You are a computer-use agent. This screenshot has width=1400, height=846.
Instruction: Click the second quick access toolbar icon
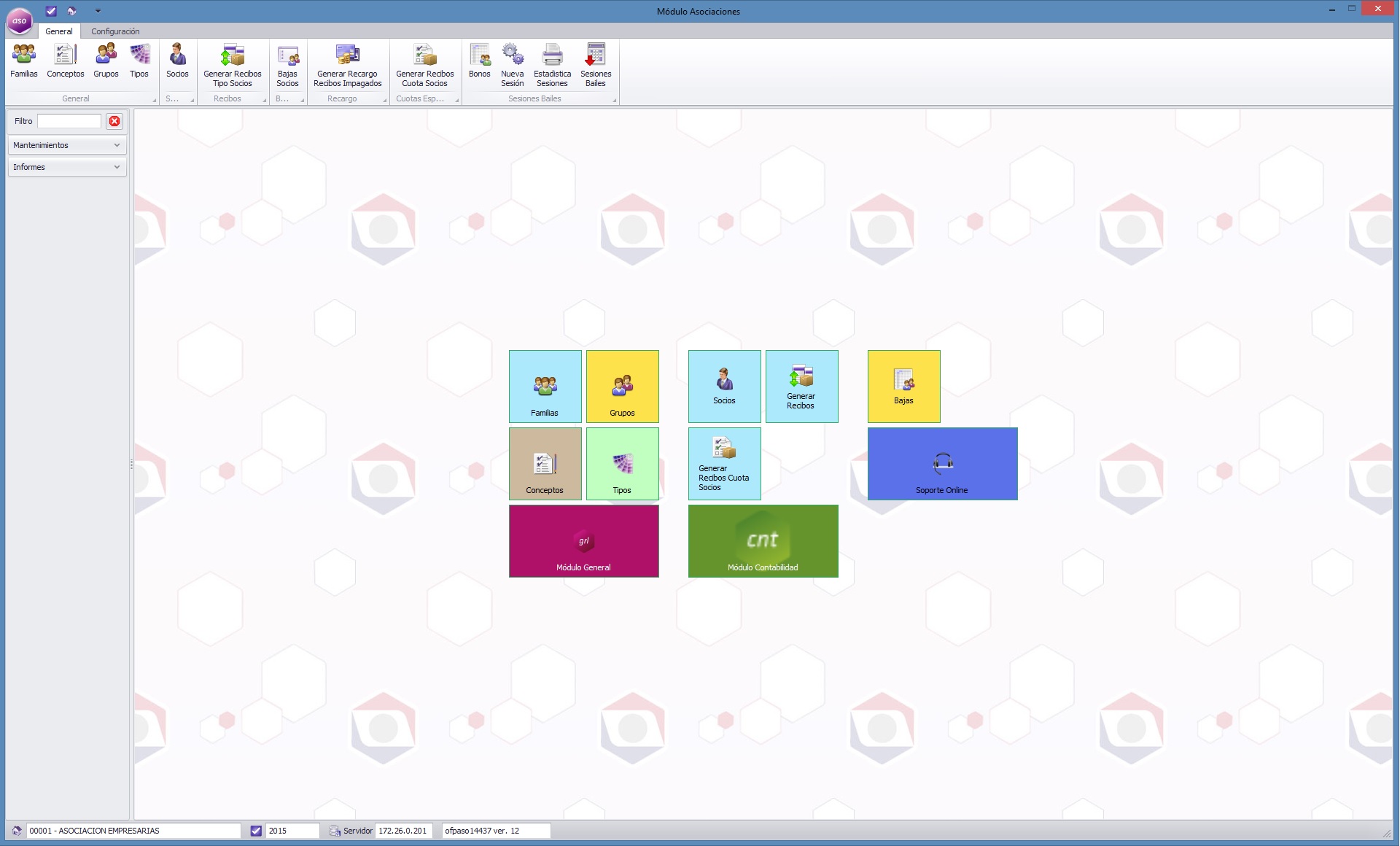[71, 11]
